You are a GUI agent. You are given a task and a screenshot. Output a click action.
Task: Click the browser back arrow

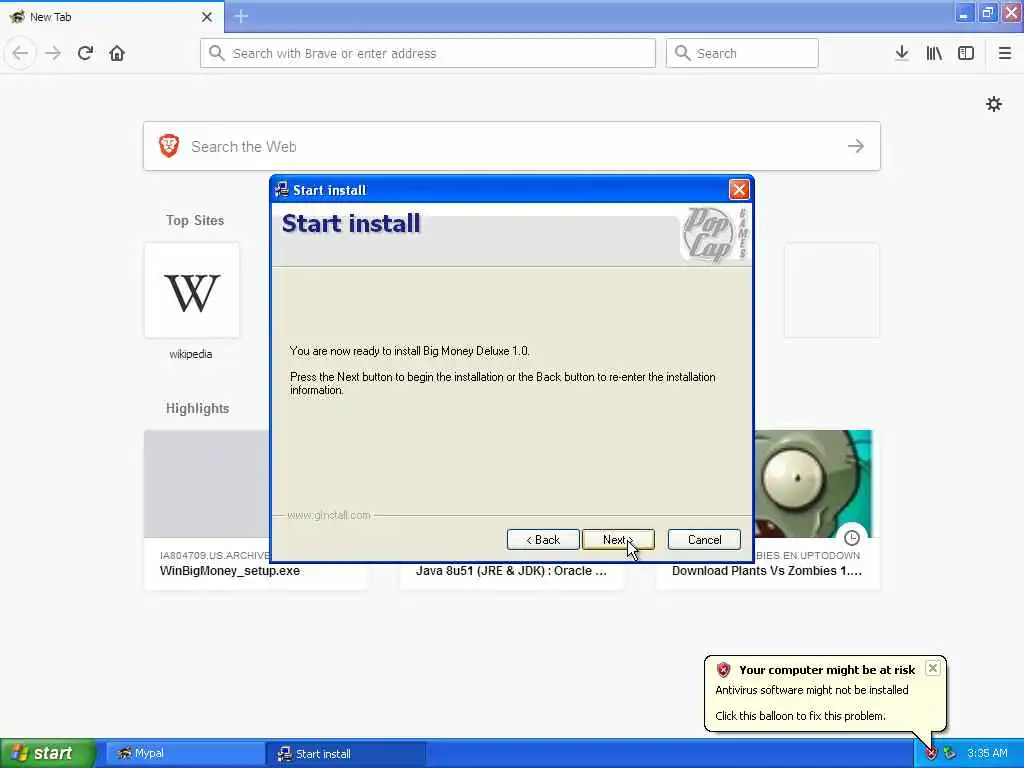tap(20, 53)
